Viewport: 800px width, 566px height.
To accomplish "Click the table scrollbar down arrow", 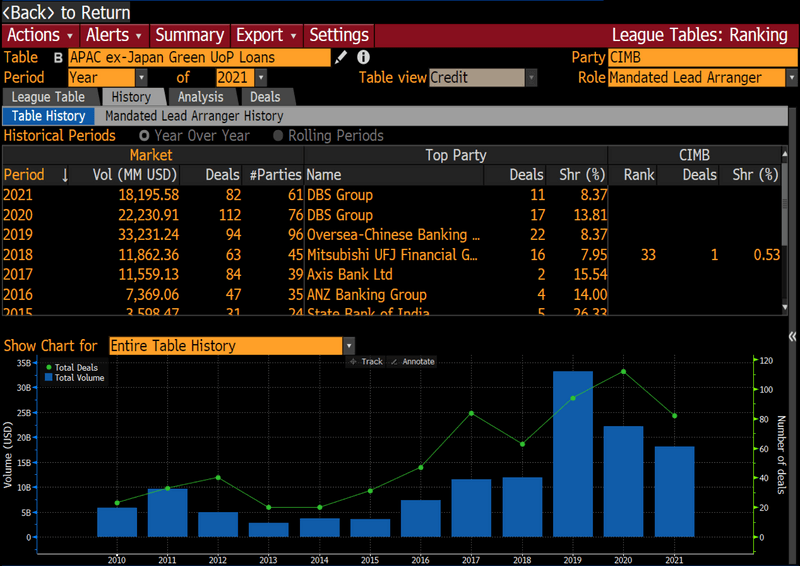I will 785,307.
